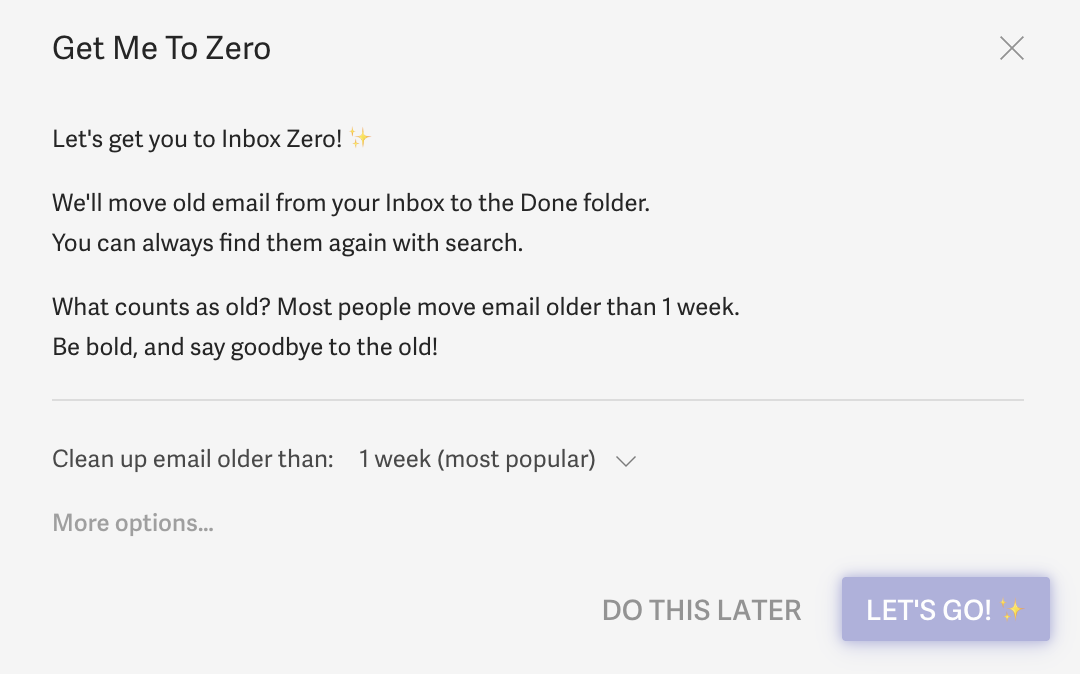Expand More options...
Screen dimensions: 1080x674
click(133, 523)
